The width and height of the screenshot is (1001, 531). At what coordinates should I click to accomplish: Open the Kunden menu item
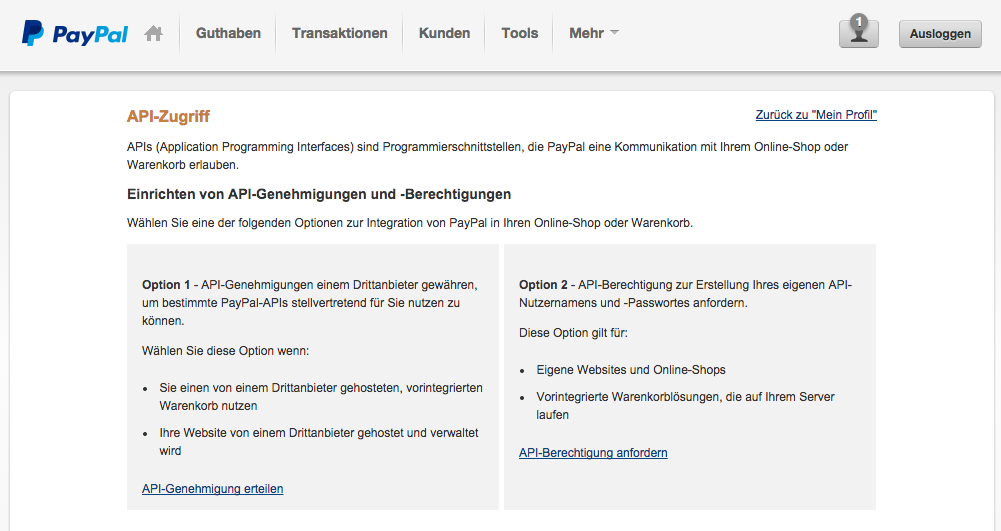click(x=444, y=33)
